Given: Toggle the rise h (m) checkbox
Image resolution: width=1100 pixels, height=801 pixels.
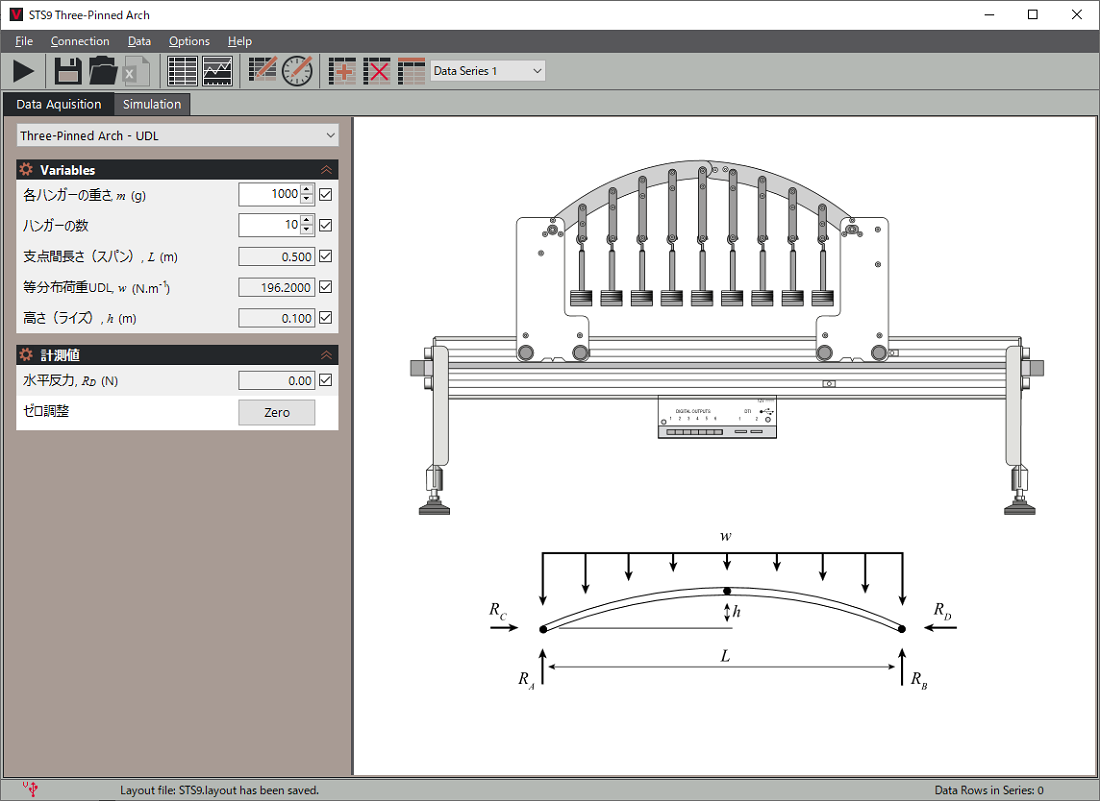Looking at the screenshot, I should click(326, 318).
